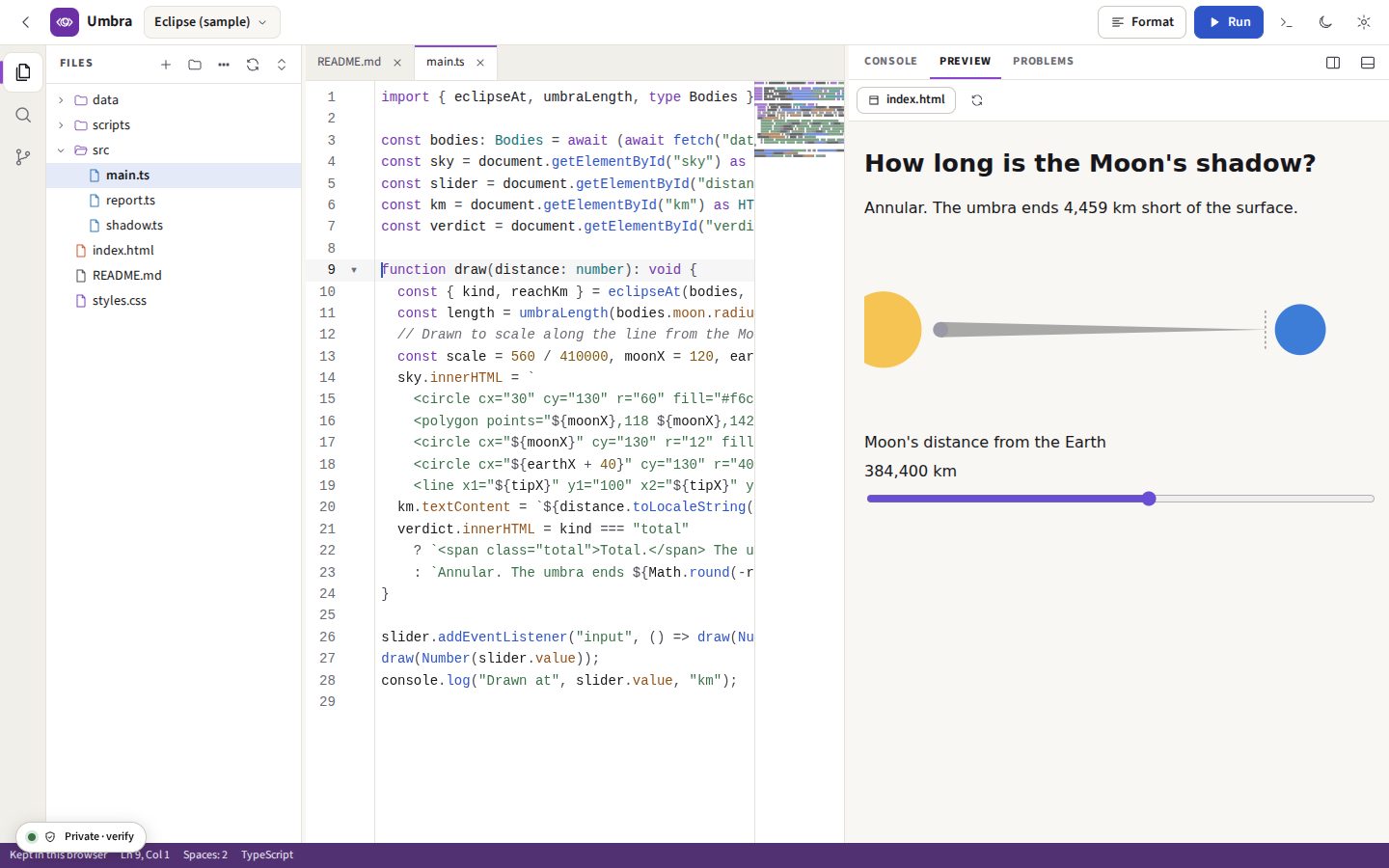The image size is (1389, 868).
Task: Create a new file with plus icon
Action: click(x=166, y=65)
